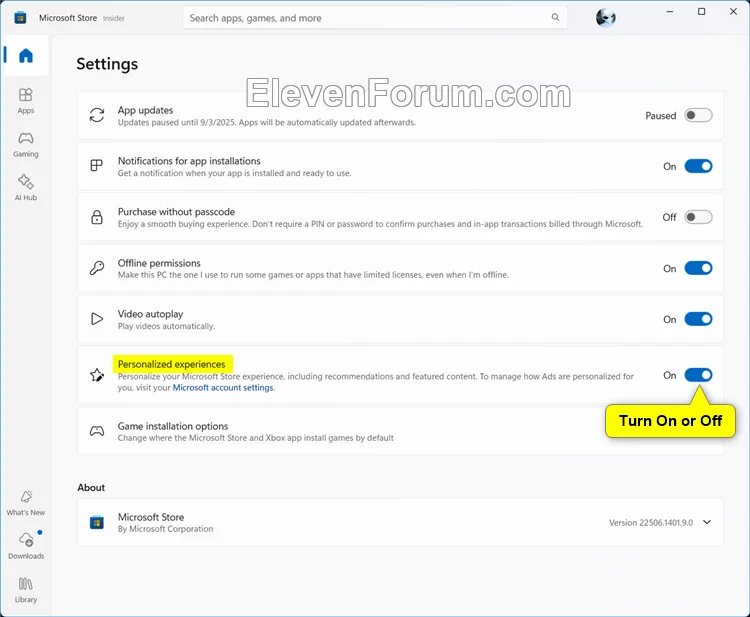Open Game installation options

[x=400, y=431]
